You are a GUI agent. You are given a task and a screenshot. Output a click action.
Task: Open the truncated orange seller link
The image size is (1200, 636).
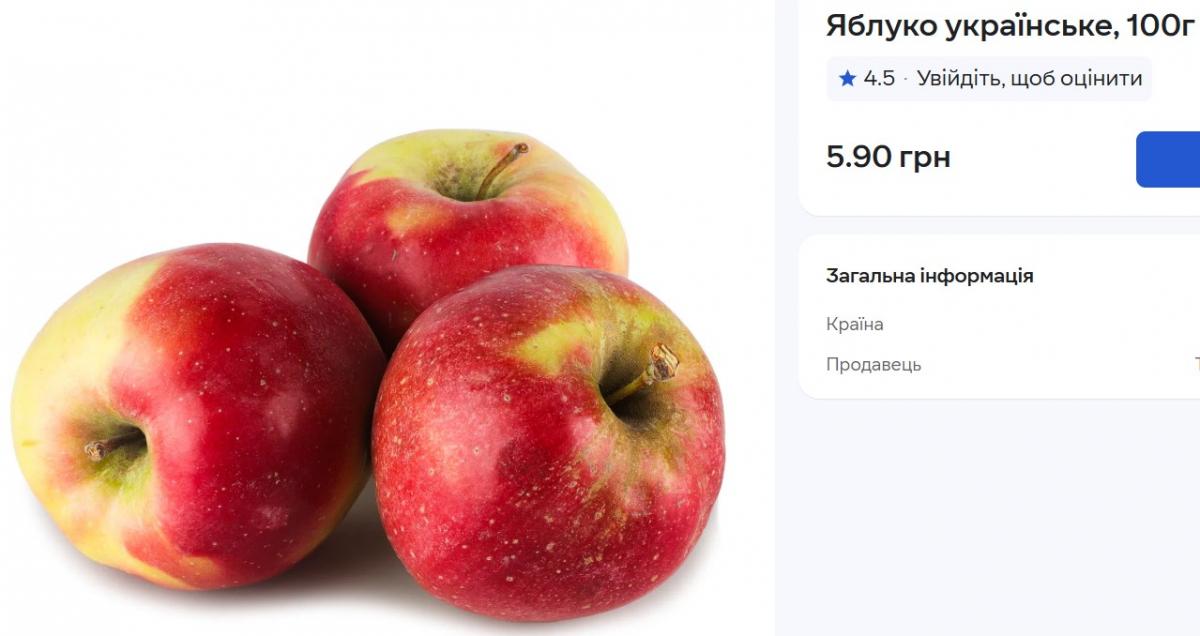click(1197, 364)
